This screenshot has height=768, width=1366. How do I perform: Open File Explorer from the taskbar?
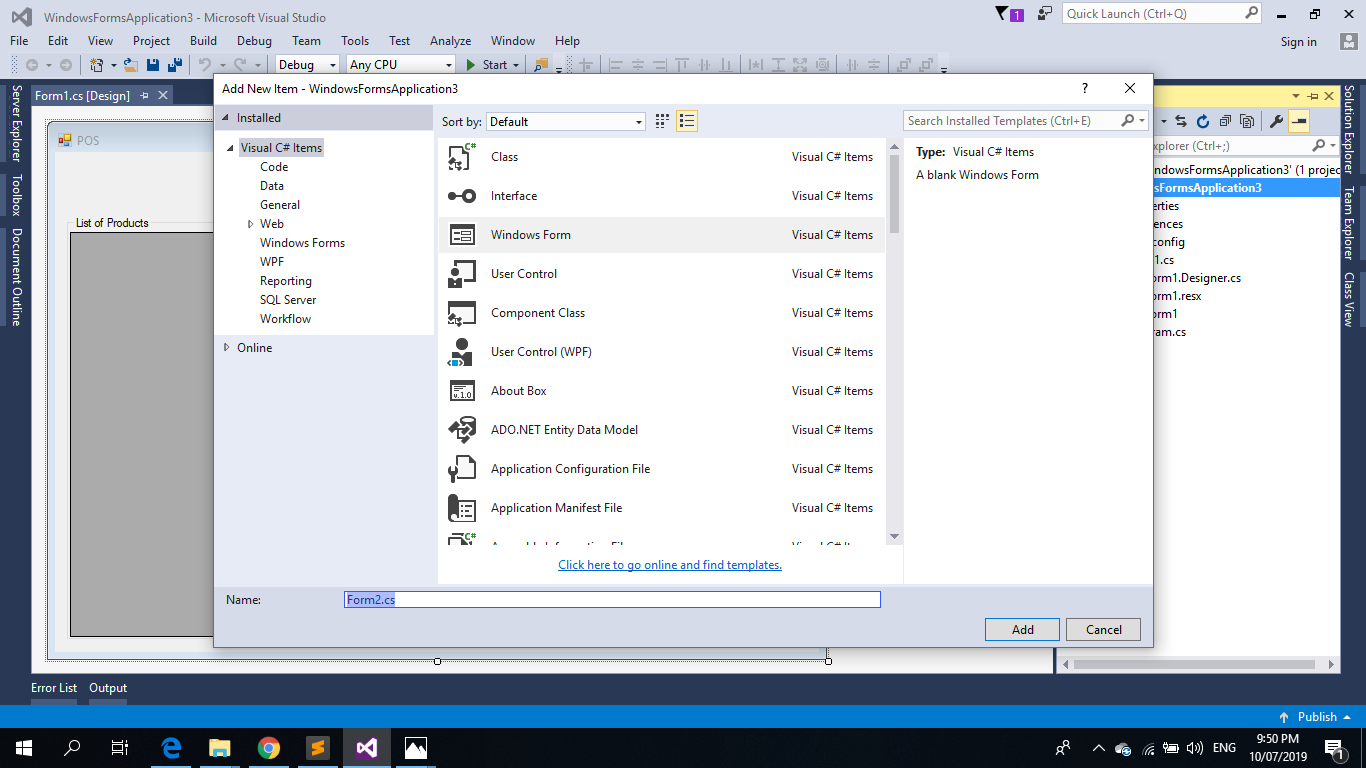(219, 748)
